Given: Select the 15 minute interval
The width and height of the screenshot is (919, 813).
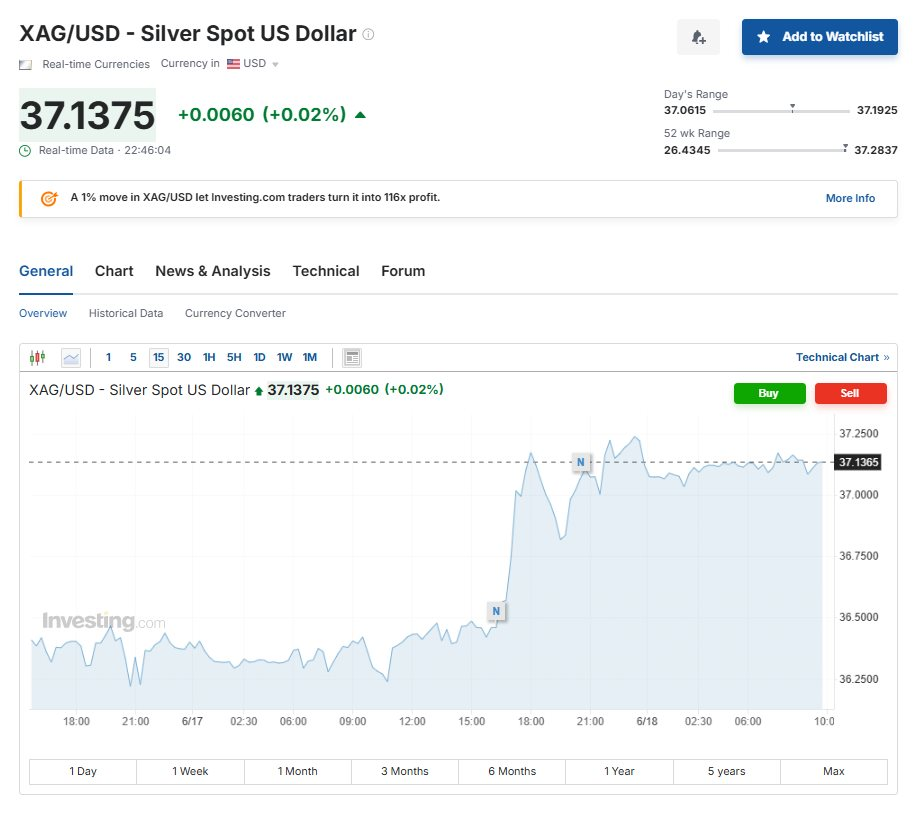Looking at the screenshot, I should (159, 357).
